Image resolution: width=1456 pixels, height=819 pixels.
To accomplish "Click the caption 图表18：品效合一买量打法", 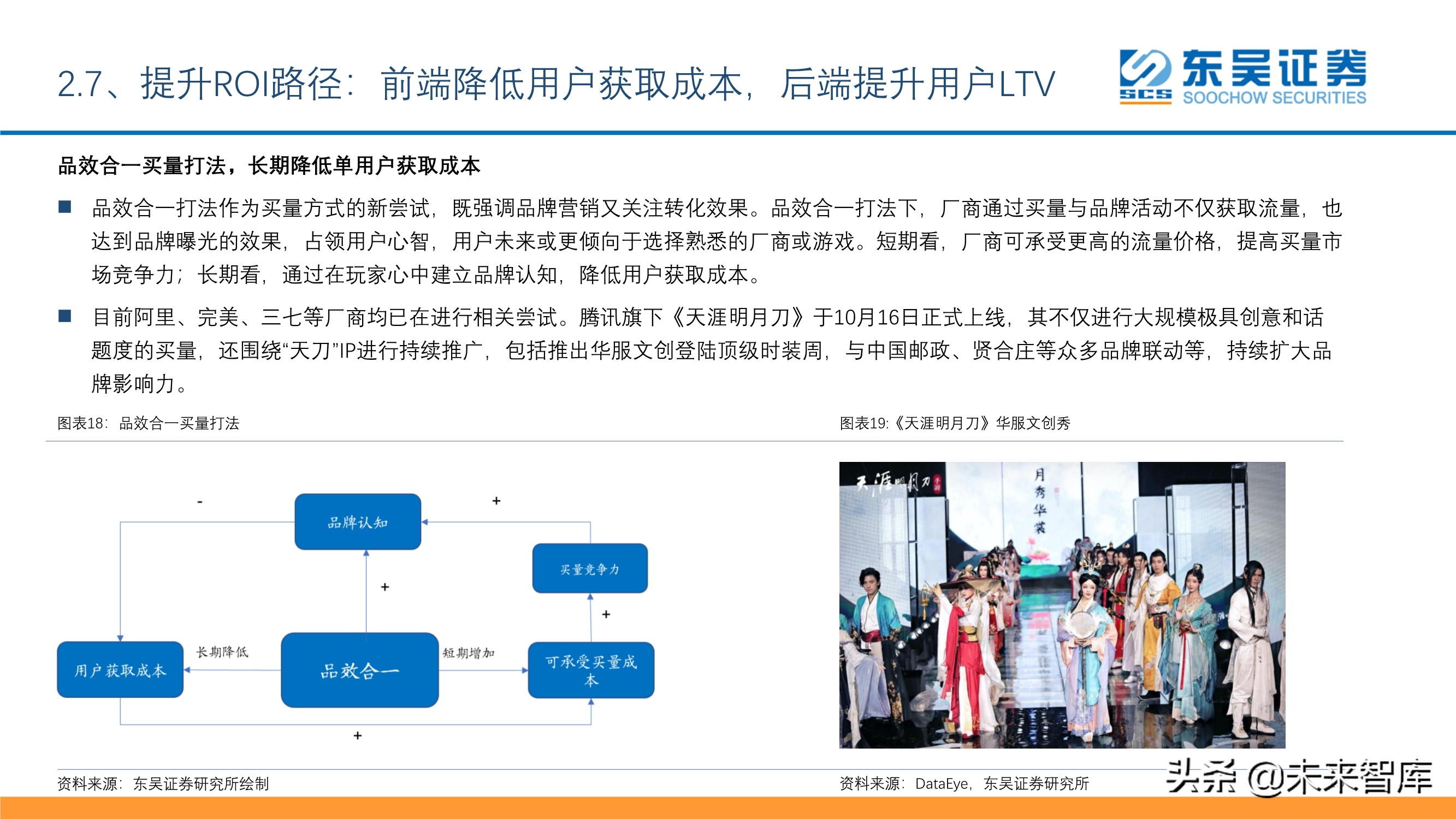I will click(148, 423).
